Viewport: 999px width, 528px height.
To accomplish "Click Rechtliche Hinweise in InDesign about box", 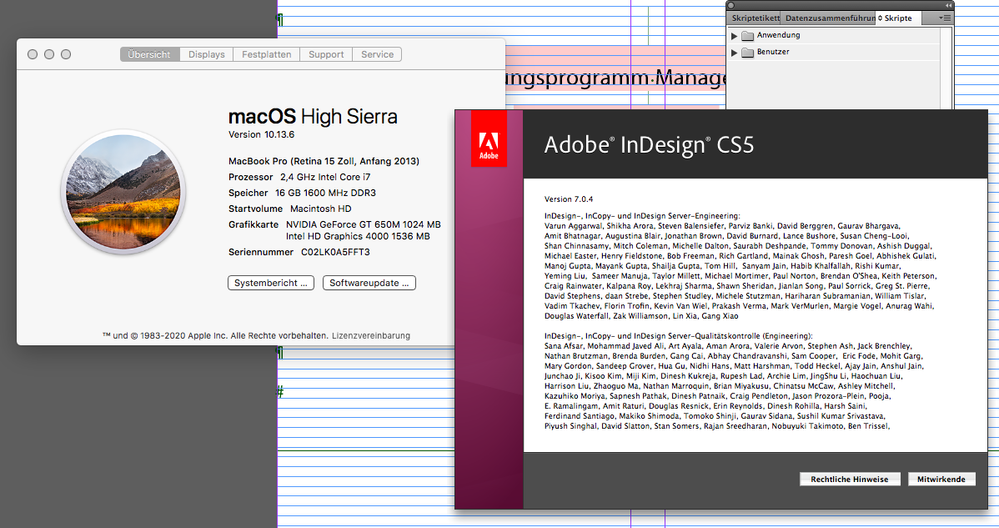I will point(849,479).
